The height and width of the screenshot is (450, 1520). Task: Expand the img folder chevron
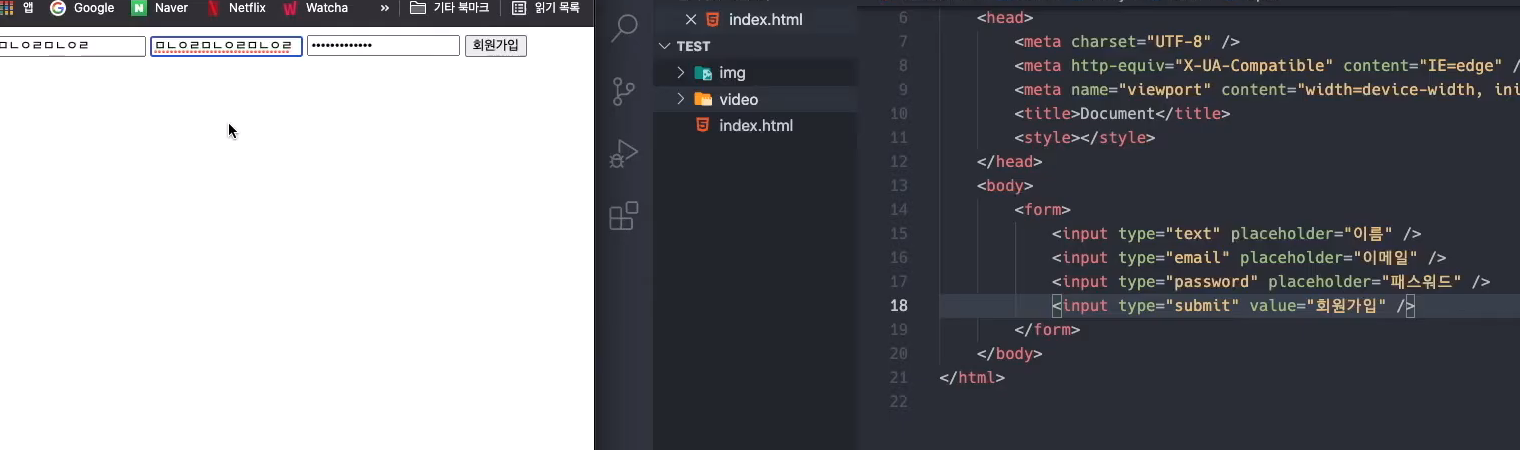[x=680, y=73]
